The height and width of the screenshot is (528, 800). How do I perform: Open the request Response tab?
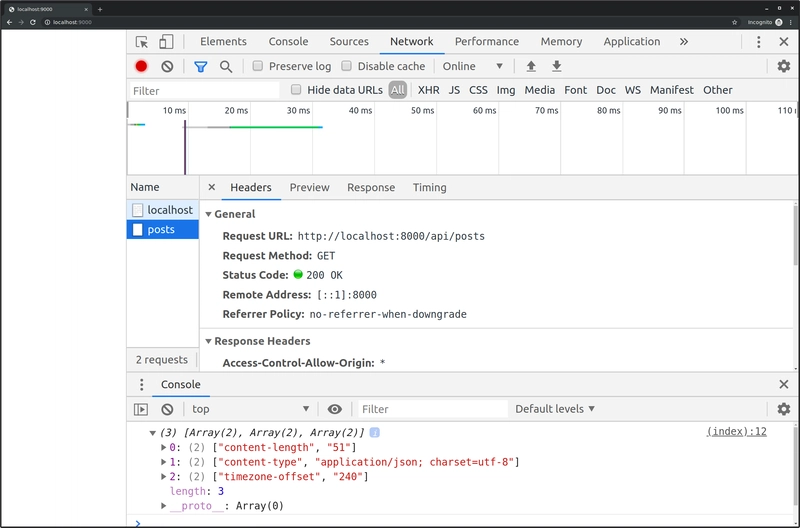[371, 188]
